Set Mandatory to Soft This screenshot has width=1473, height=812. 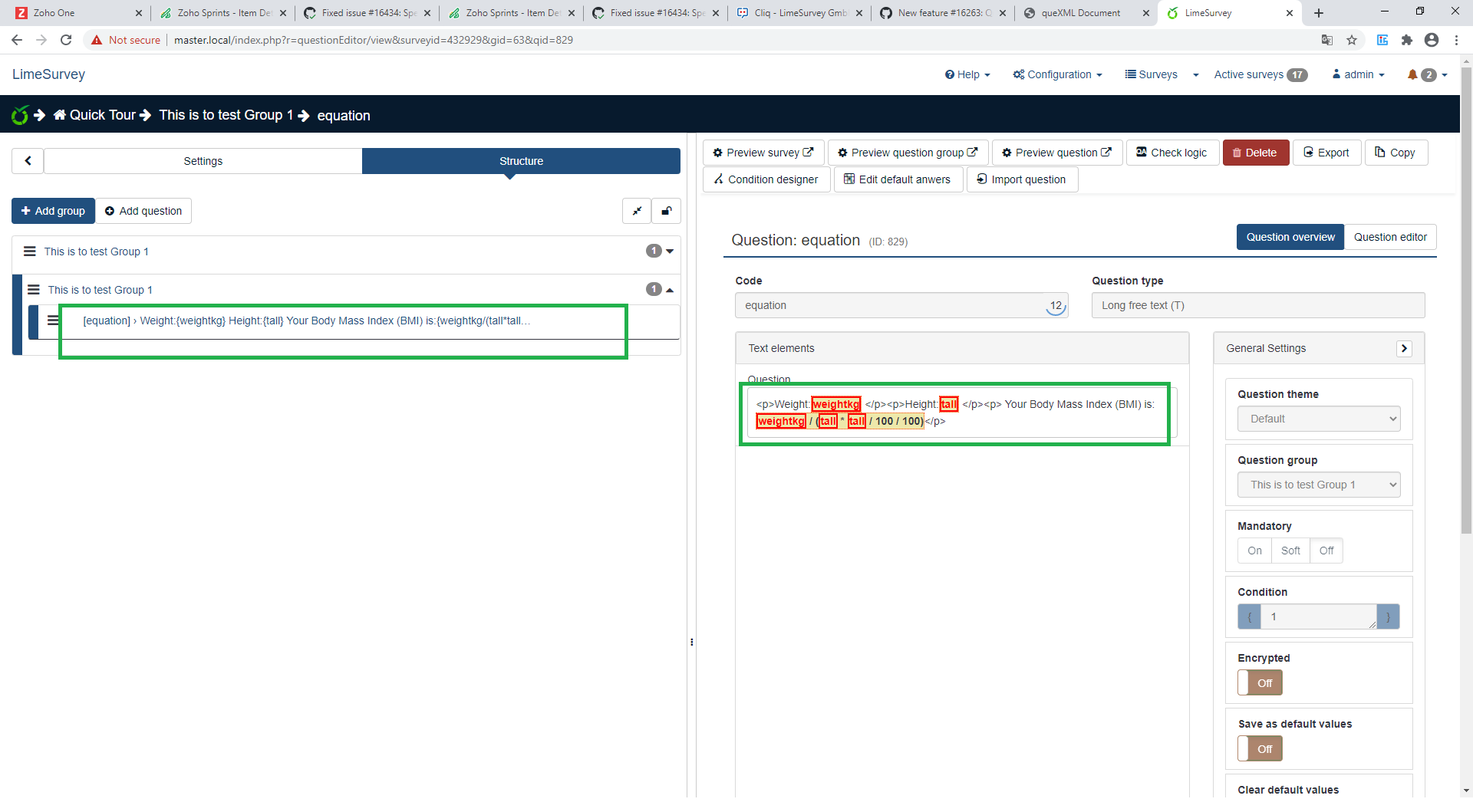1290,551
